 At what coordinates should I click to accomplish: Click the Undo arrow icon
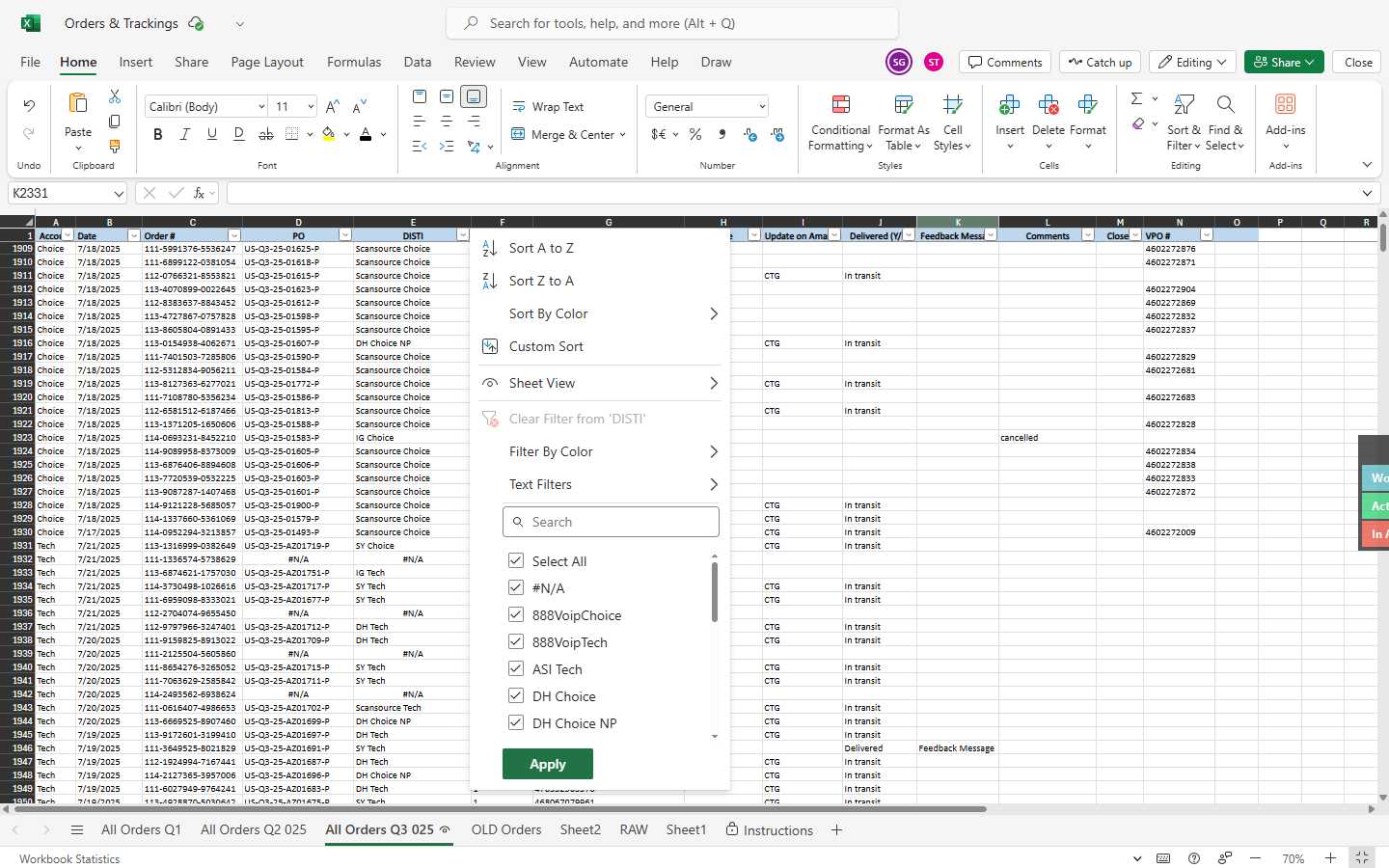tap(29, 105)
